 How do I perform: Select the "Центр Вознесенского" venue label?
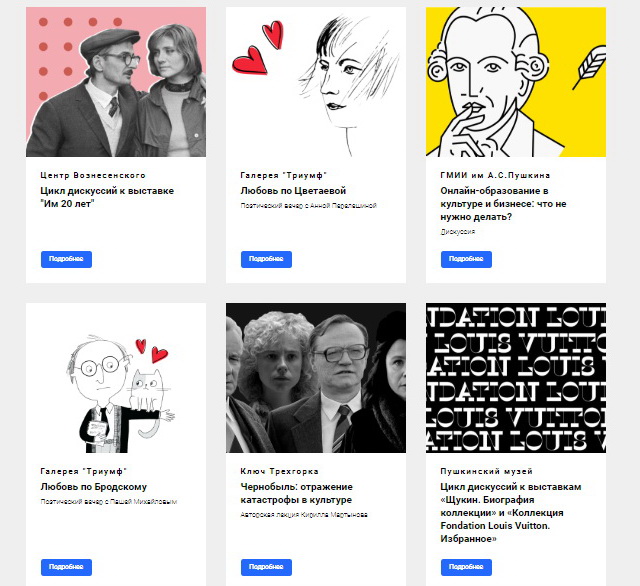coord(93,175)
